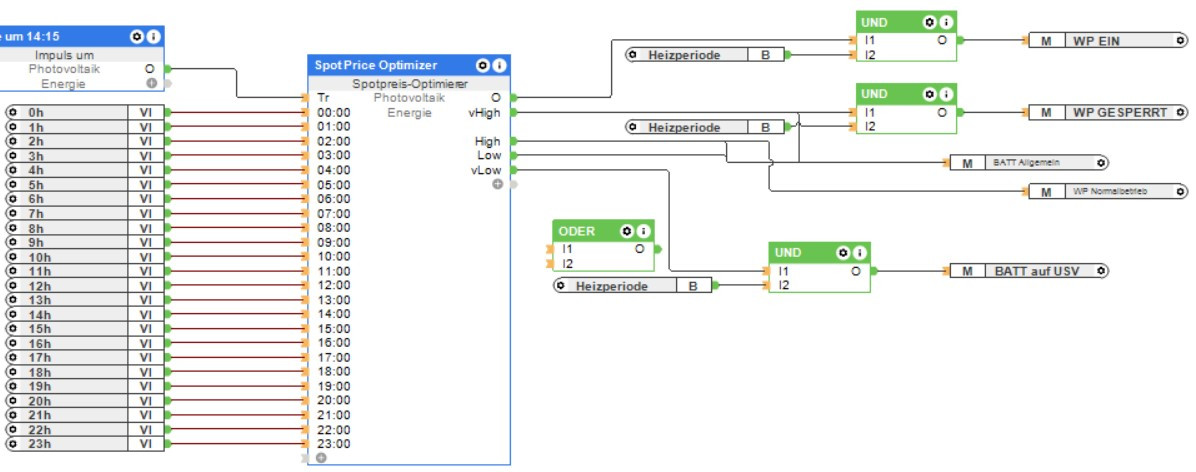The width and height of the screenshot is (1196, 472).
Task: Select the 10h virtual input
Action: 84,257
